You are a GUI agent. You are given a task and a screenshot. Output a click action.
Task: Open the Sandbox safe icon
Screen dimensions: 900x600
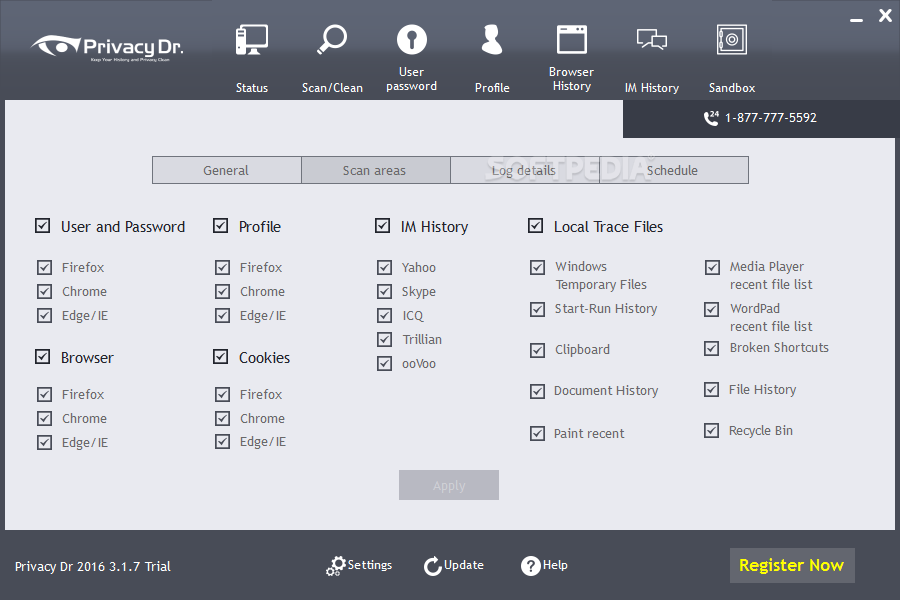pyautogui.click(x=732, y=40)
